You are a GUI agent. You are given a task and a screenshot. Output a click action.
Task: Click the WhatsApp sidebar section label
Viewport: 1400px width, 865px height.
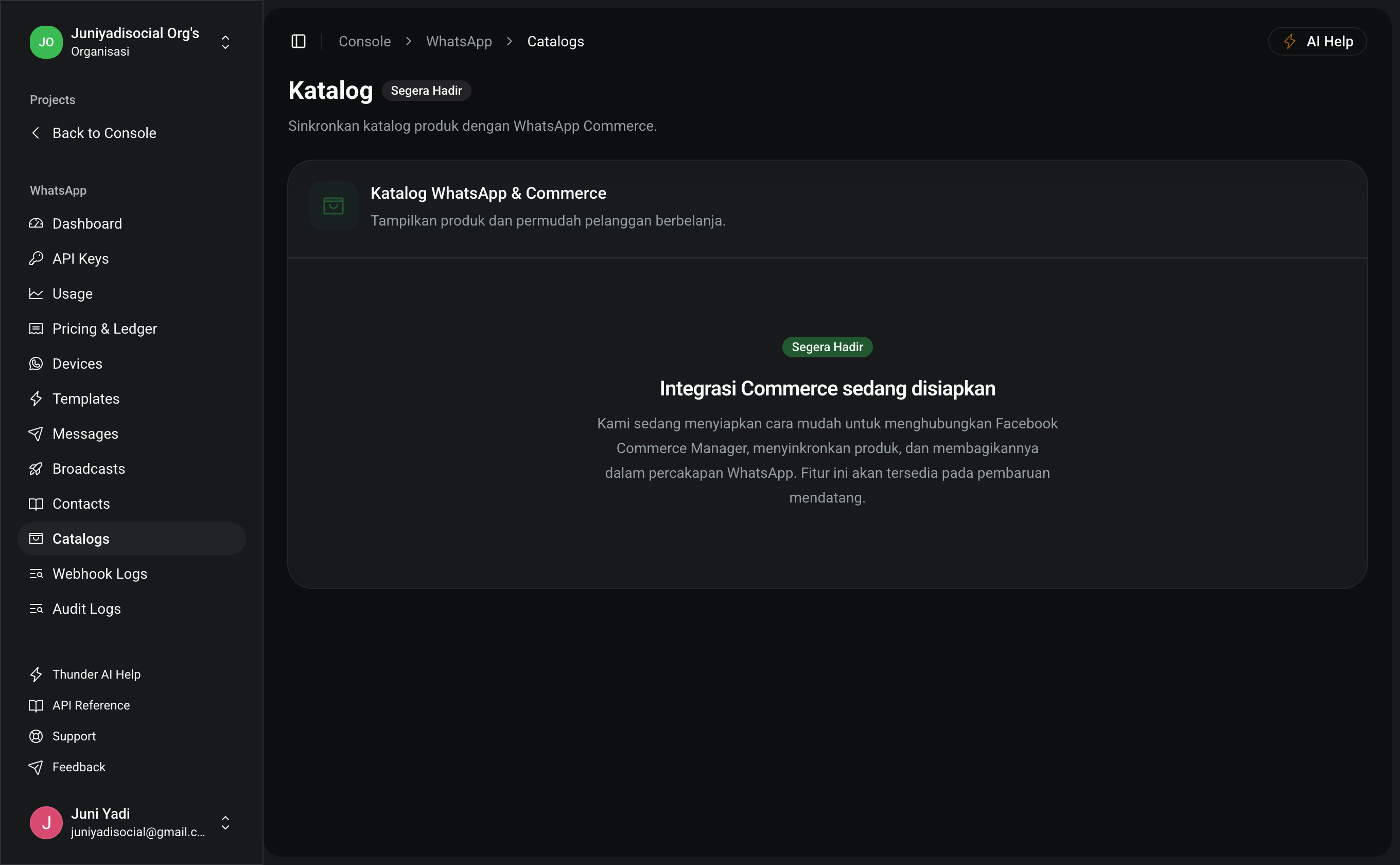[58, 191]
